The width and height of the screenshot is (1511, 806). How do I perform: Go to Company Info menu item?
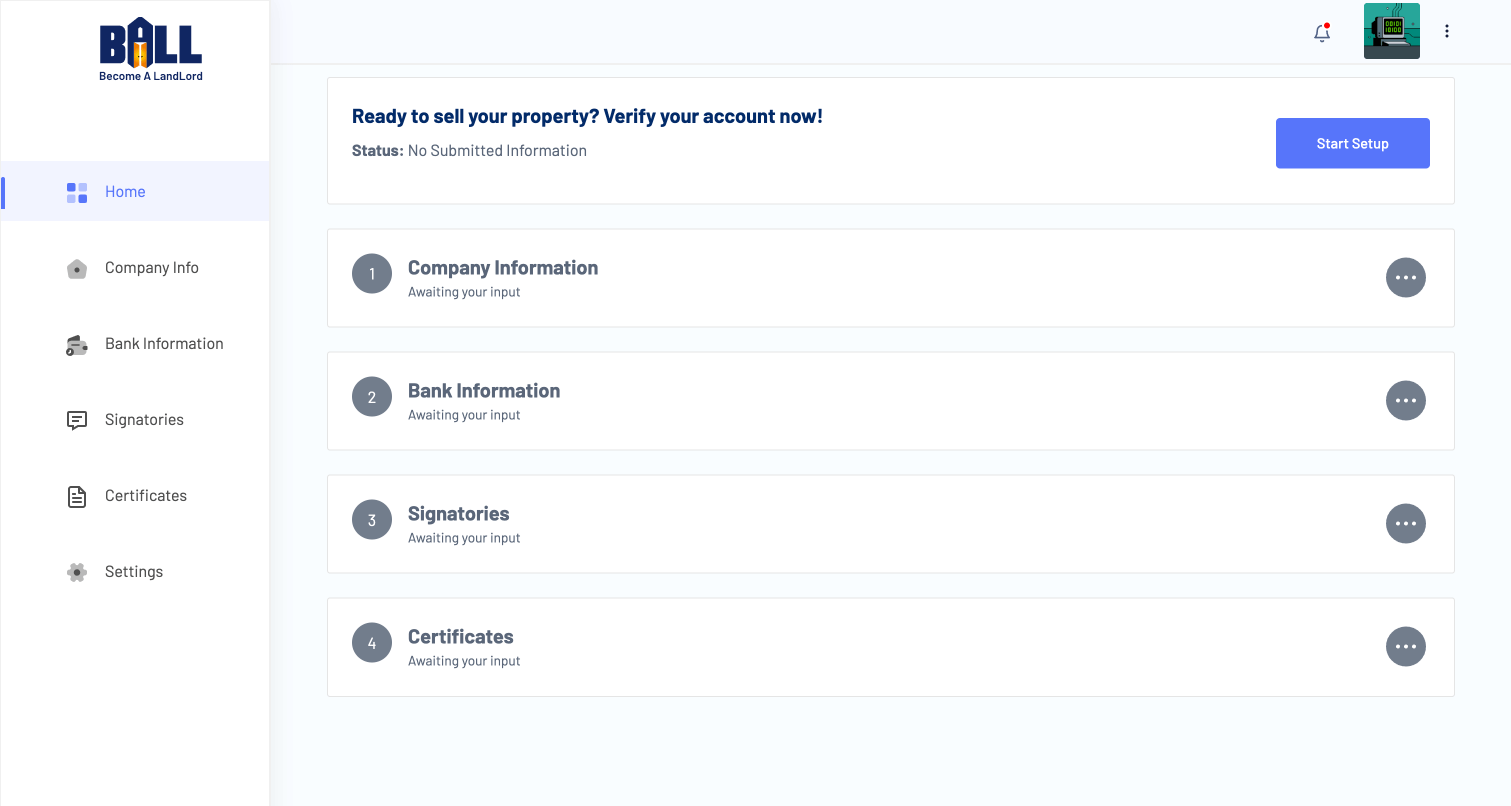(151, 268)
